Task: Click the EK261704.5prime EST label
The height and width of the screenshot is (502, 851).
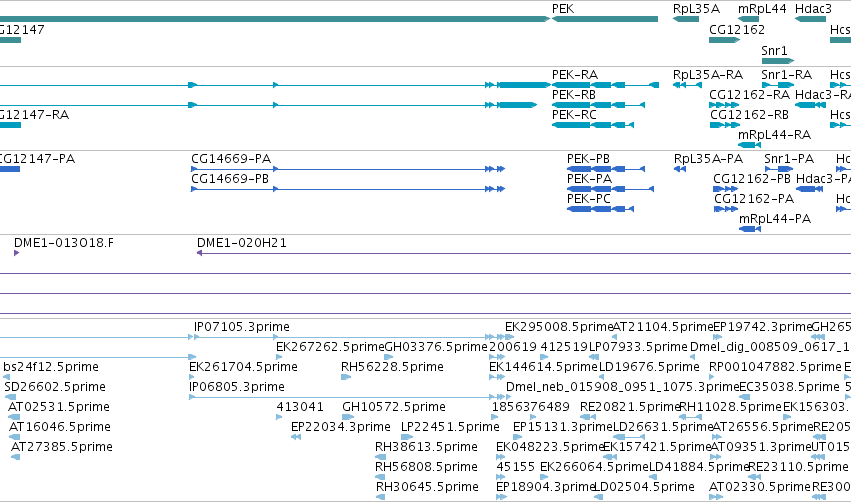Action: [x=243, y=367]
